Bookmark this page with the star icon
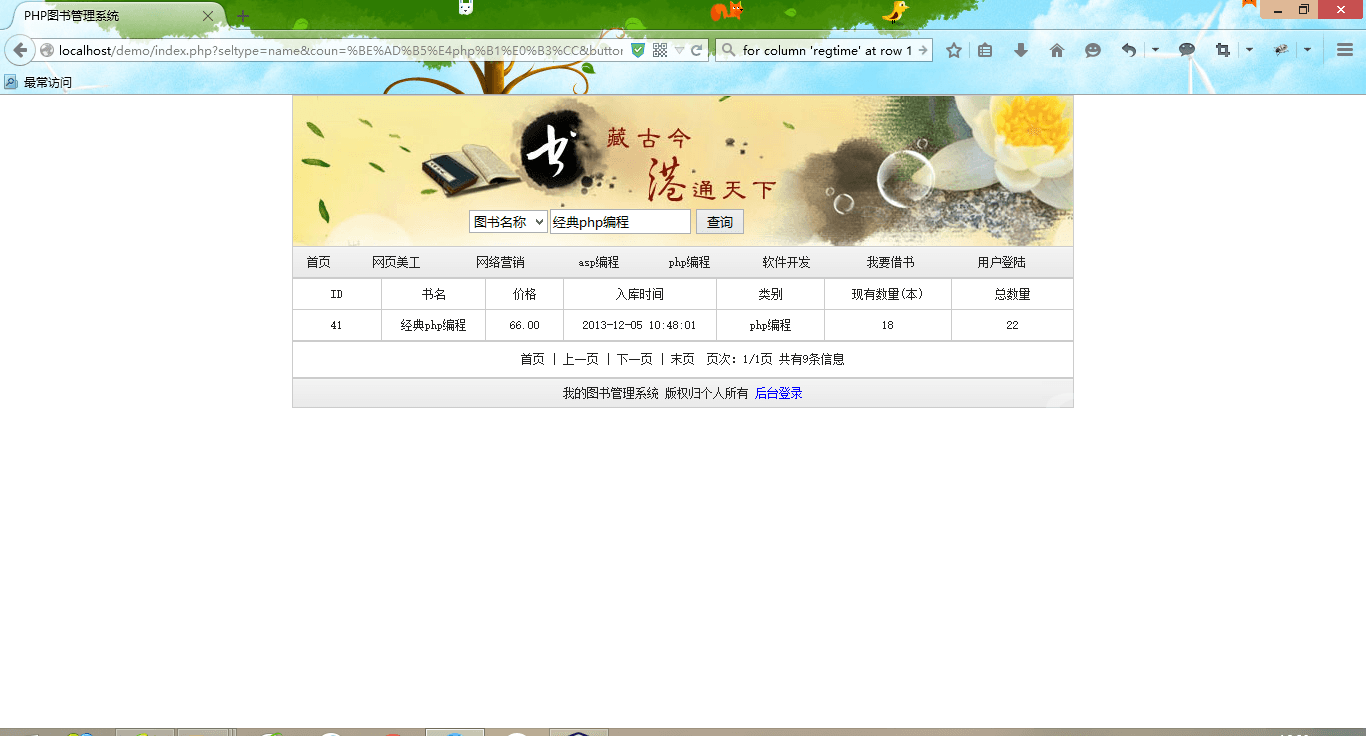The width and height of the screenshot is (1366, 736). 954,50
